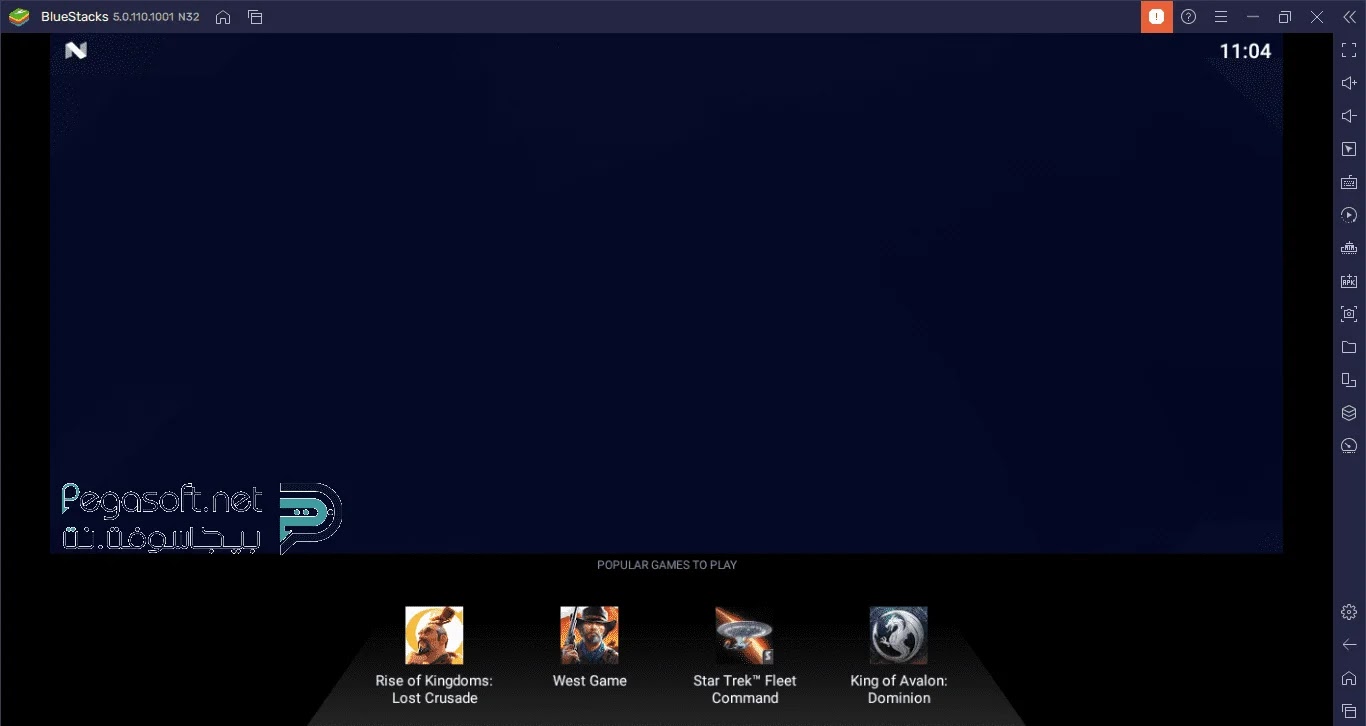Open the multi-instance window icon in title bar
1366x726 pixels.
point(255,17)
